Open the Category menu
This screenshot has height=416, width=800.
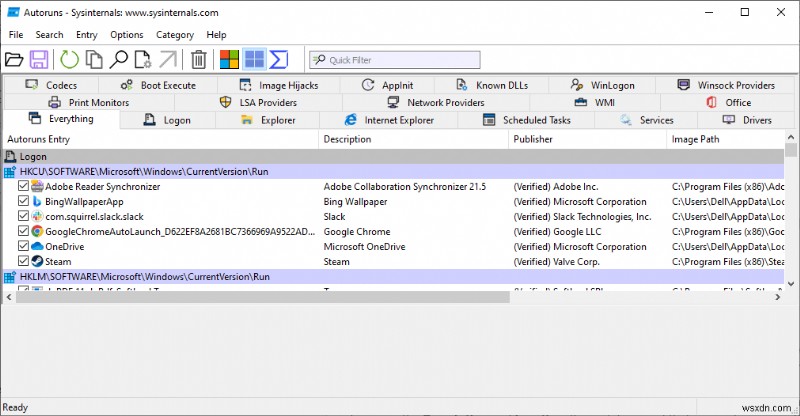(175, 35)
